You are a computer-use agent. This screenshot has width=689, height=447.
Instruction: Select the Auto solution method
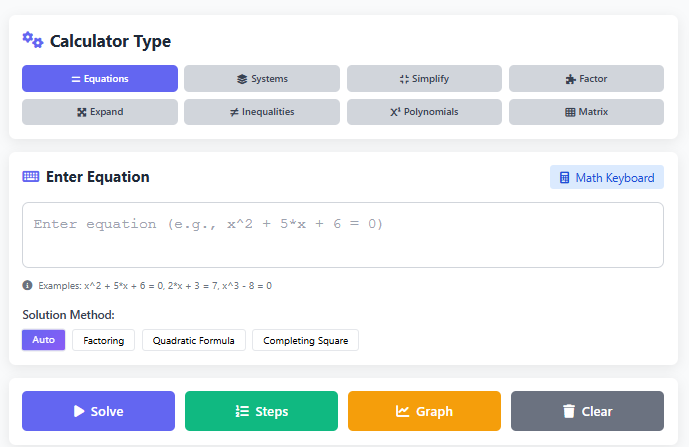pyautogui.click(x=43, y=340)
